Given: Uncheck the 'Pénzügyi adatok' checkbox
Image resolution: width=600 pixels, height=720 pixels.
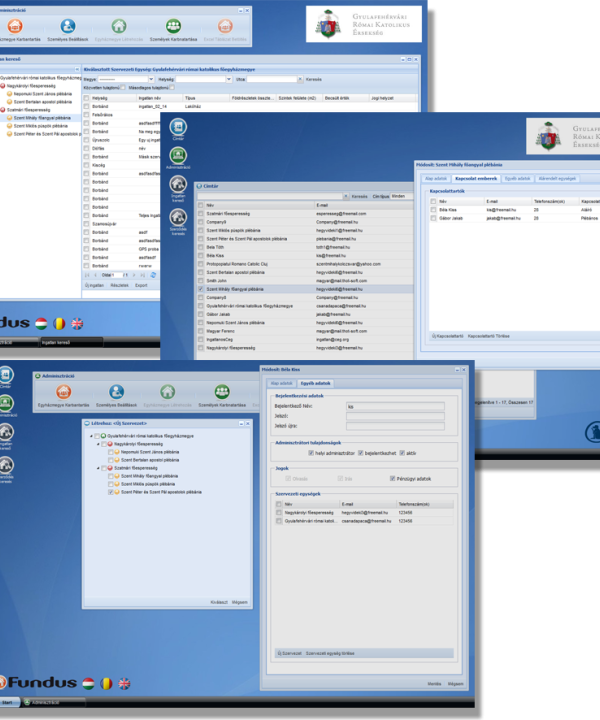Looking at the screenshot, I should coord(394,478).
